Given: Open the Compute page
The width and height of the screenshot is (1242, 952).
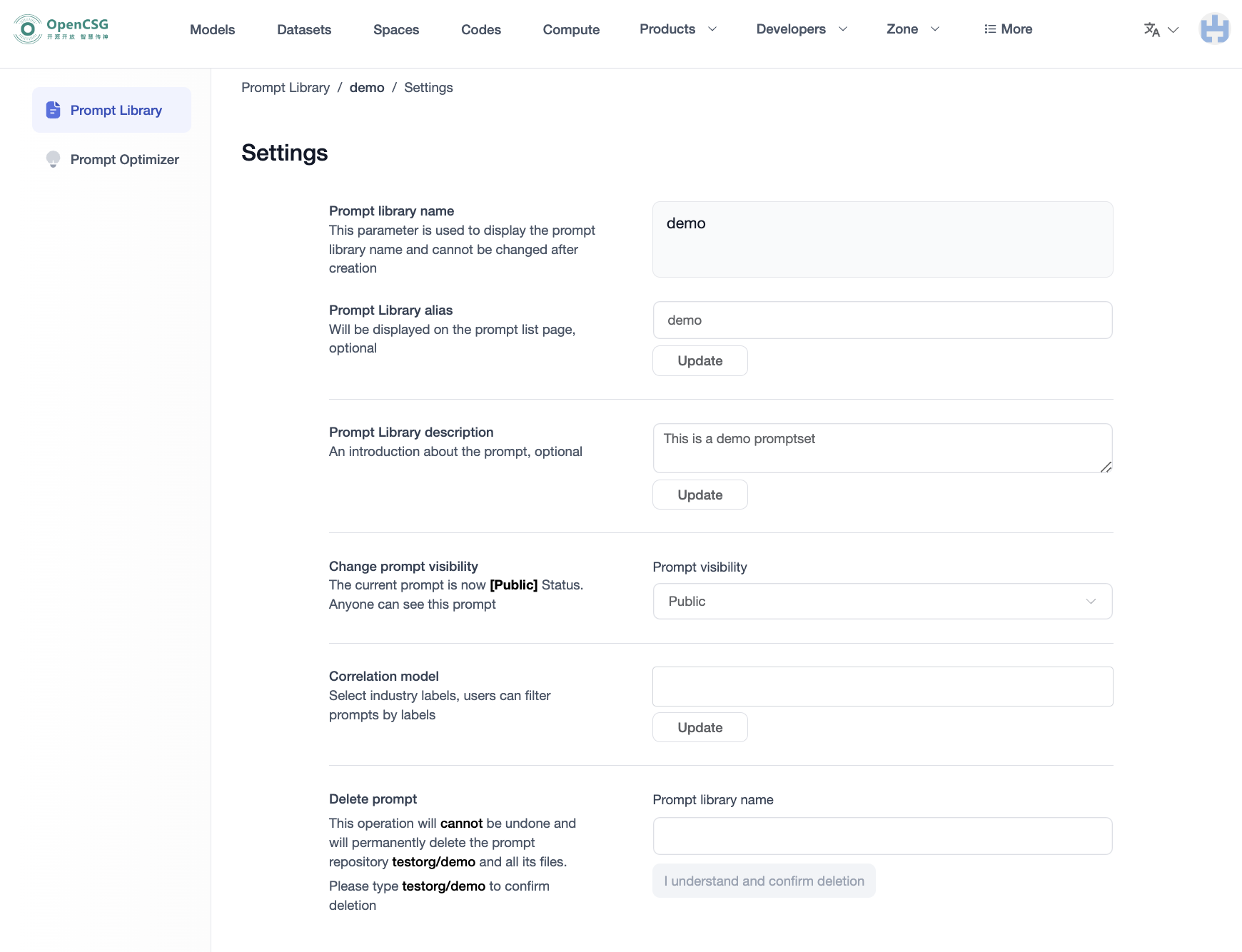Looking at the screenshot, I should (x=571, y=29).
